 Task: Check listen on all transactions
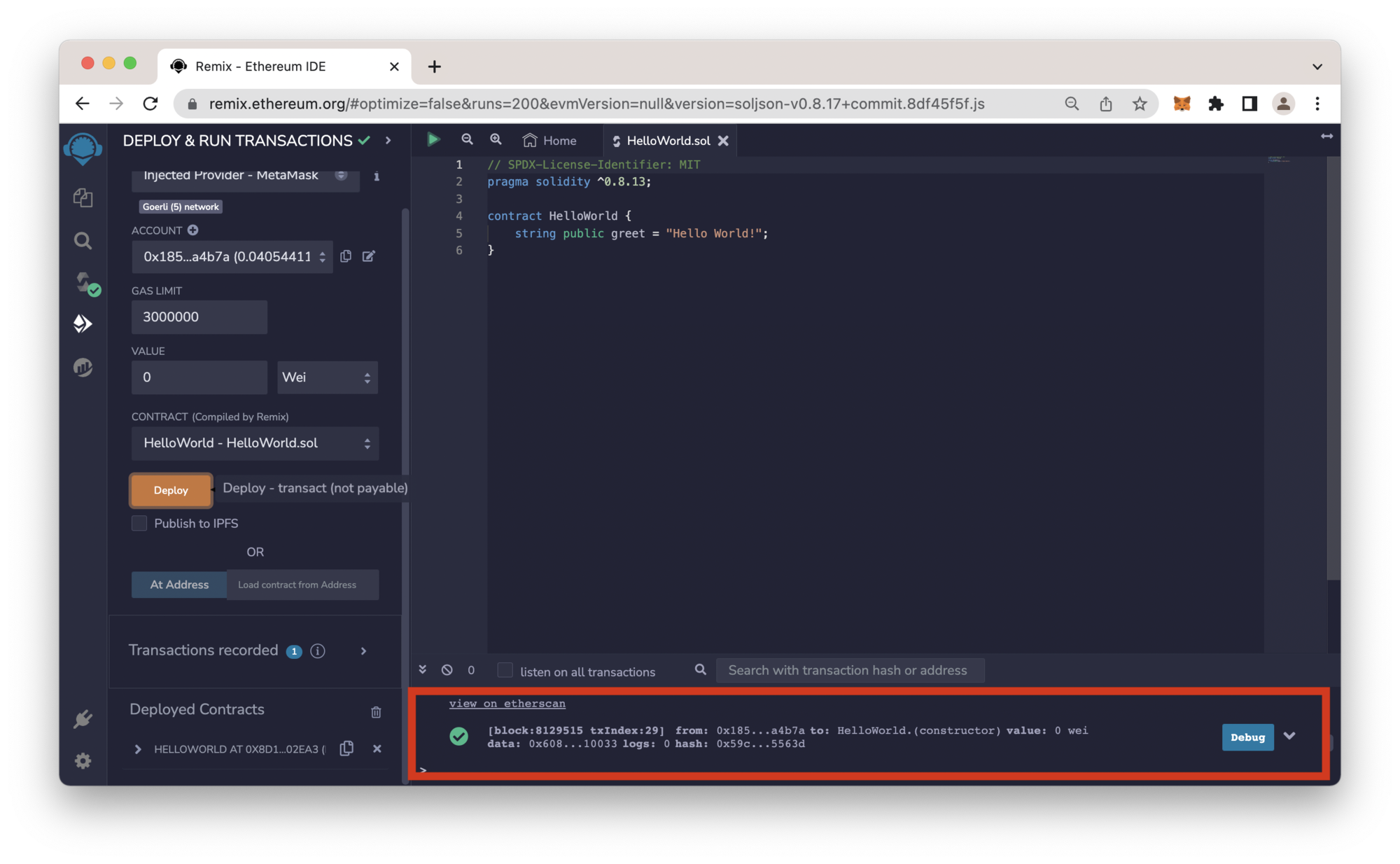(505, 670)
